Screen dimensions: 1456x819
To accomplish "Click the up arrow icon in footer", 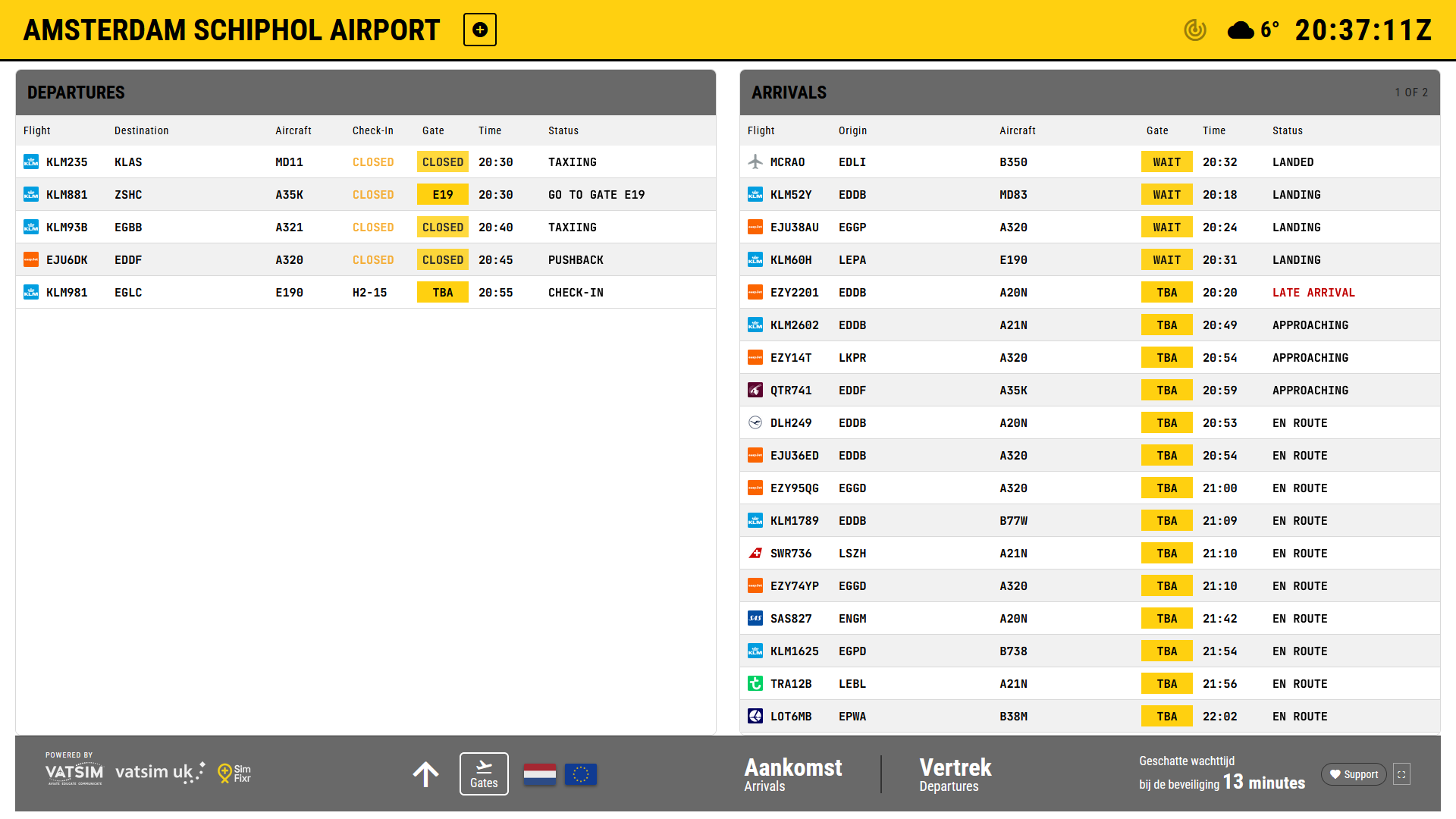I will point(425,774).
